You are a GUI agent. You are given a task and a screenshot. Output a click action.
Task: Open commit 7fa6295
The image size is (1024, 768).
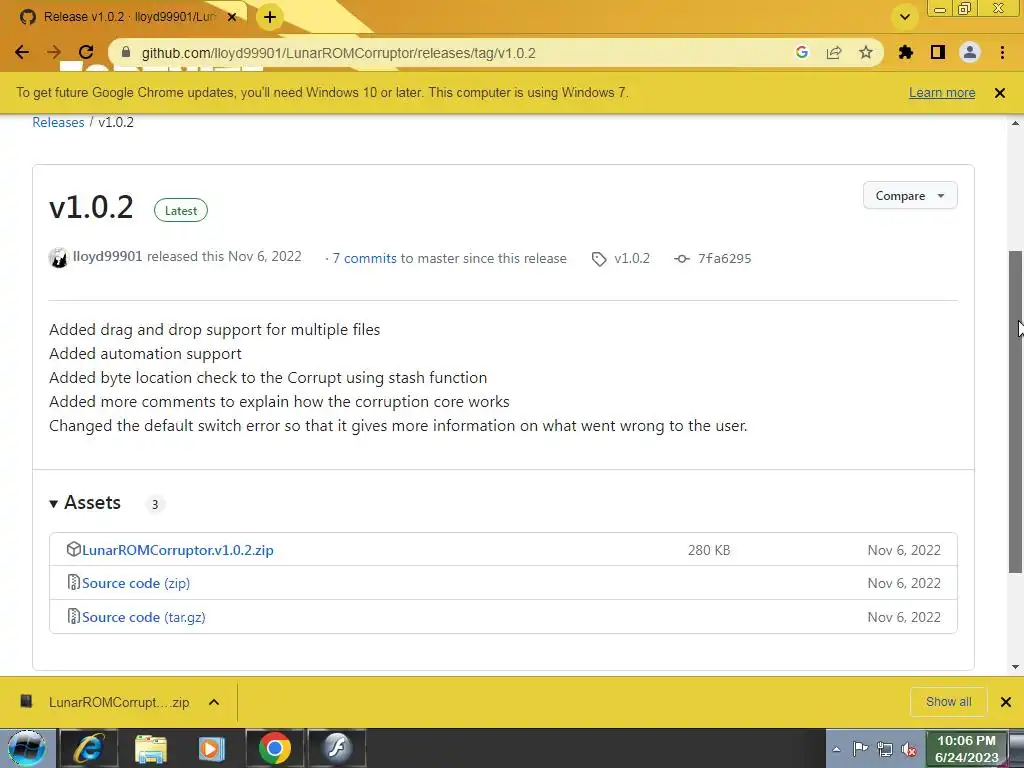pyautogui.click(x=724, y=259)
